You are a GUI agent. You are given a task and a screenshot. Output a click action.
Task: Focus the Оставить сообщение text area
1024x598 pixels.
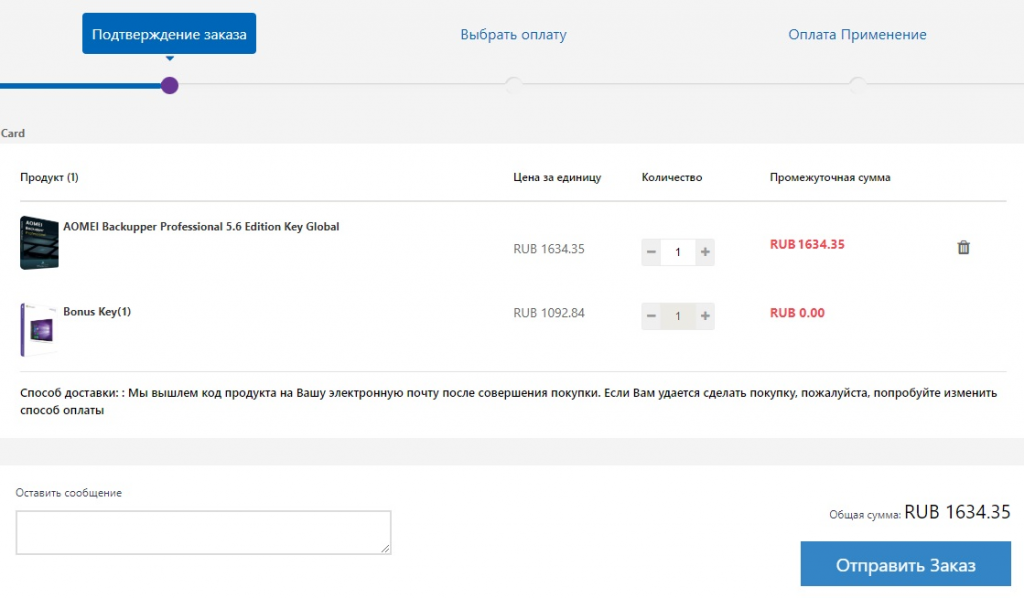203,532
